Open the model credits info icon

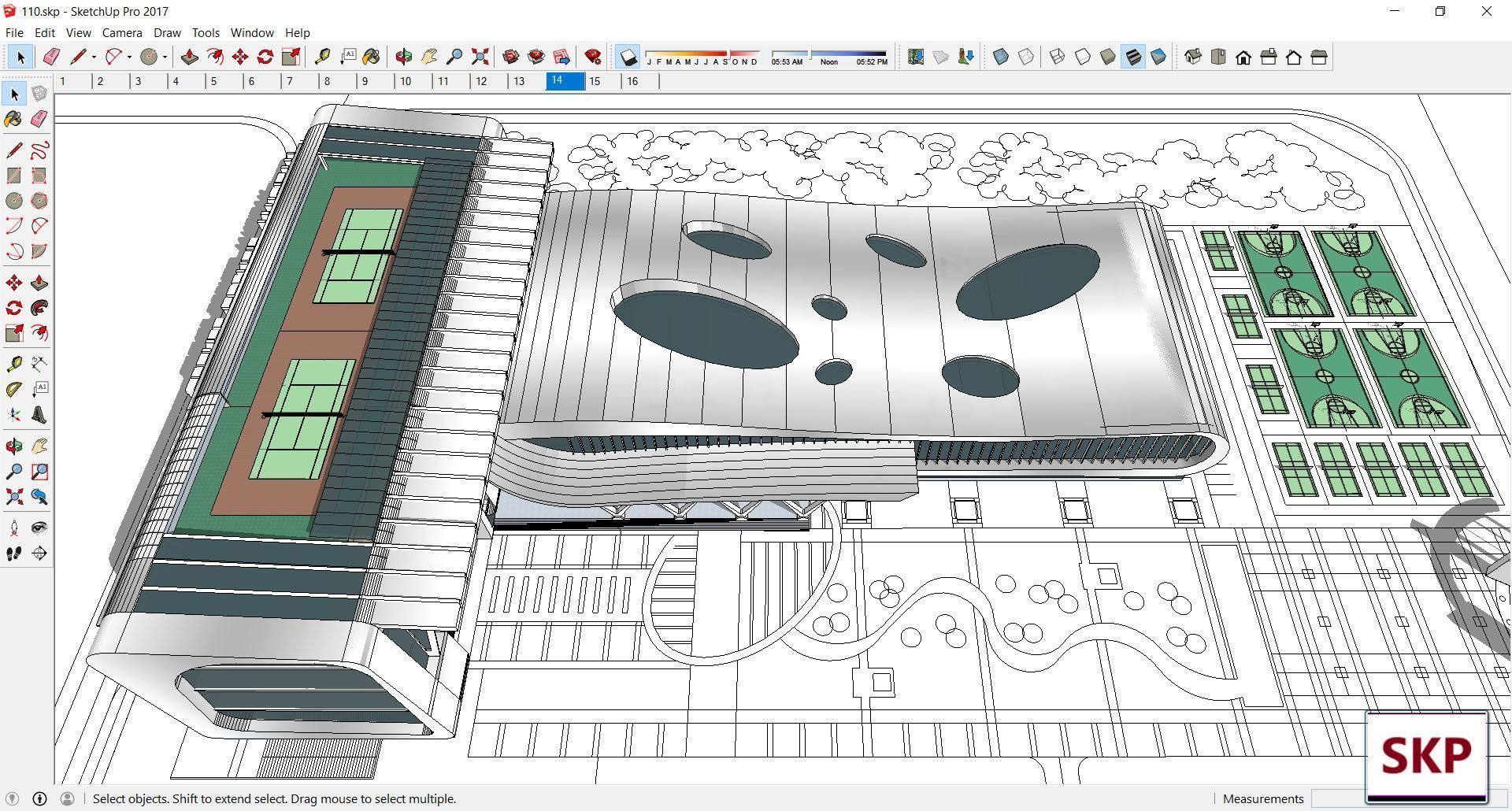[x=39, y=798]
